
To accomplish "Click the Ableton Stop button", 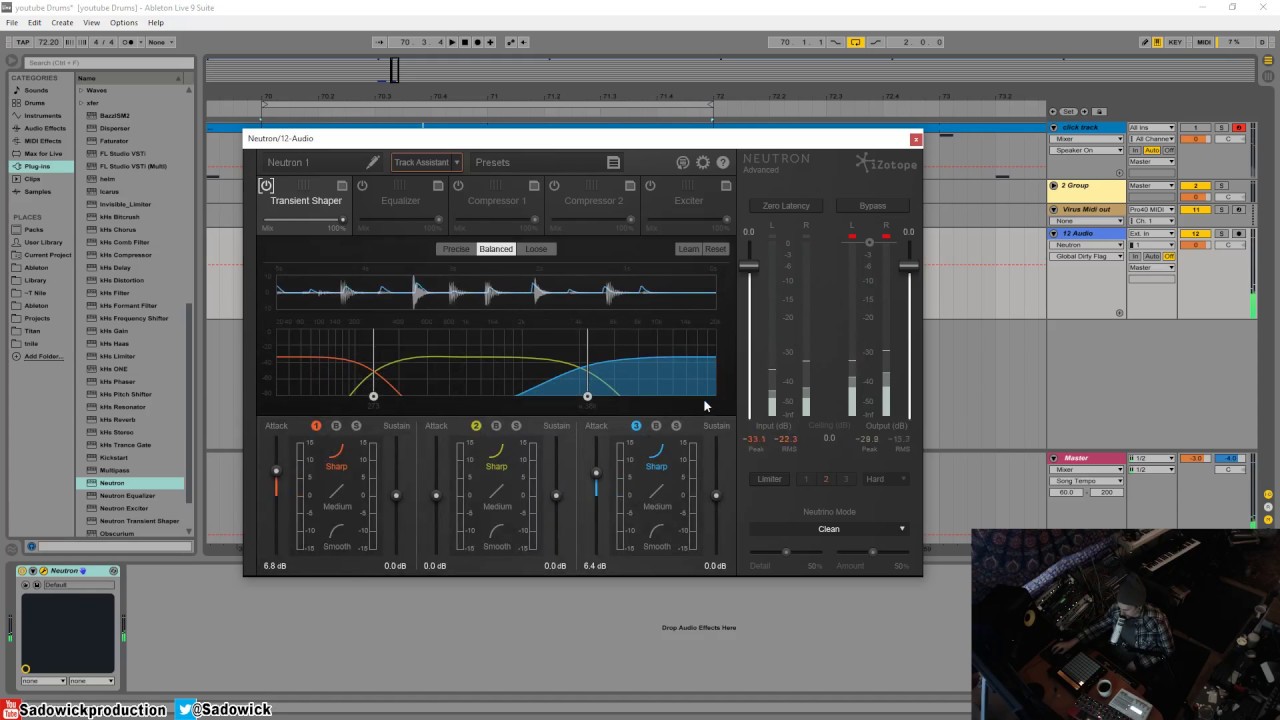I will click(464, 42).
